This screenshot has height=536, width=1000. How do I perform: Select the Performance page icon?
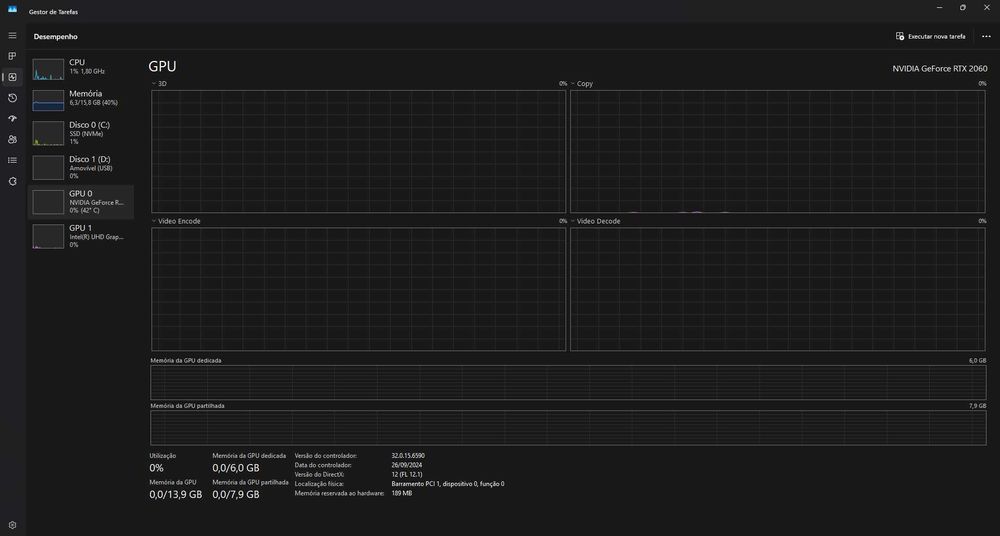click(12, 77)
